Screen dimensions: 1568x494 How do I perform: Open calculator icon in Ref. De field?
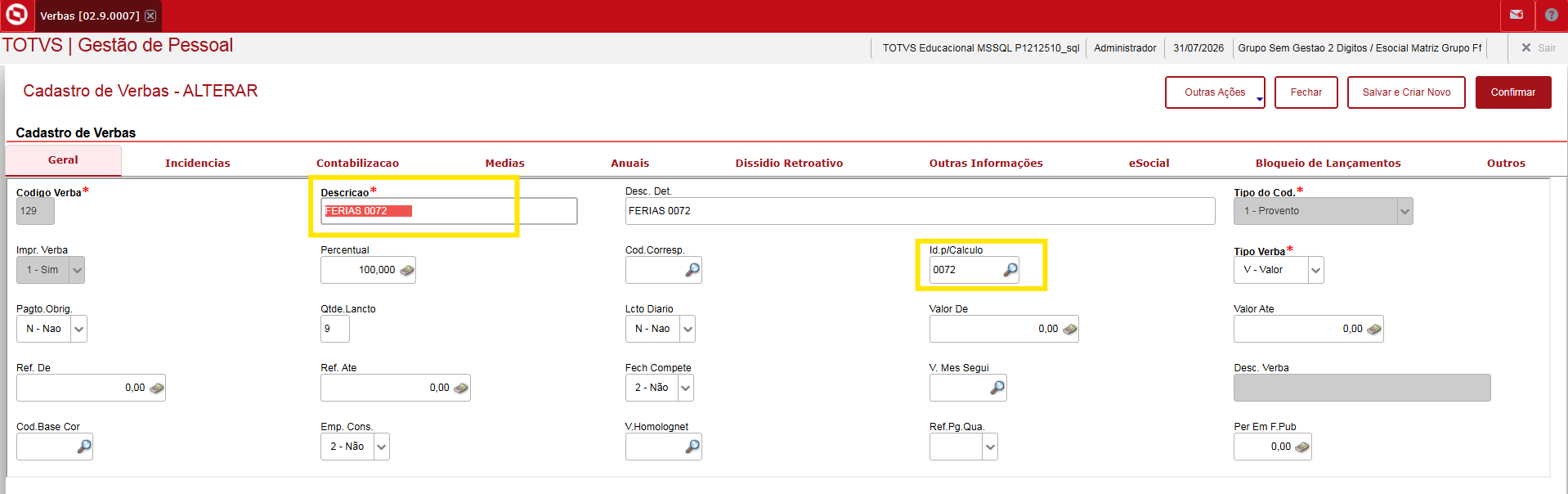pos(156,388)
